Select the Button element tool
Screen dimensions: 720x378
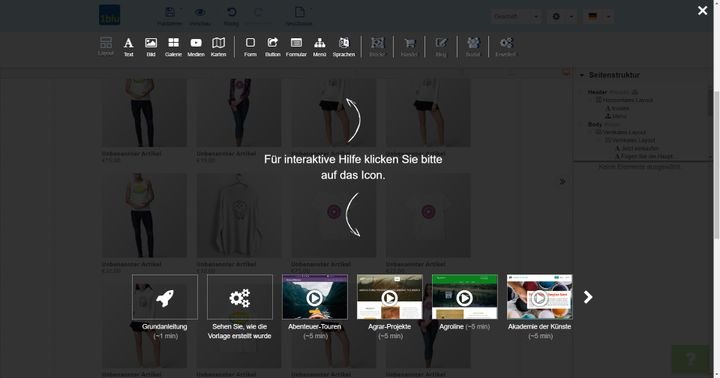point(272,47)
